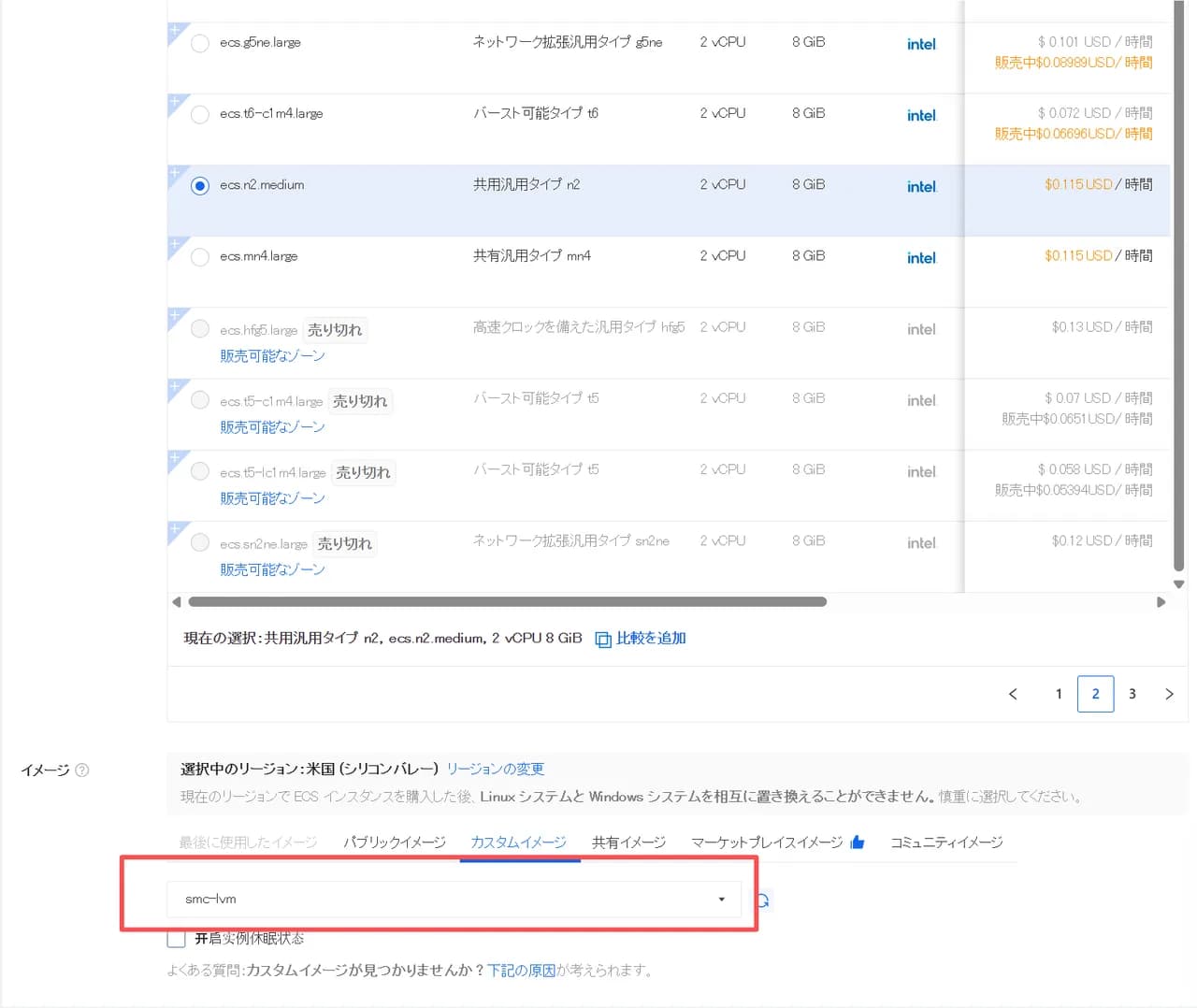Click the 売り切れ badge on ecs.sn2ne.large
This screenshot has width=1197, height=1008.
point(344,543)
